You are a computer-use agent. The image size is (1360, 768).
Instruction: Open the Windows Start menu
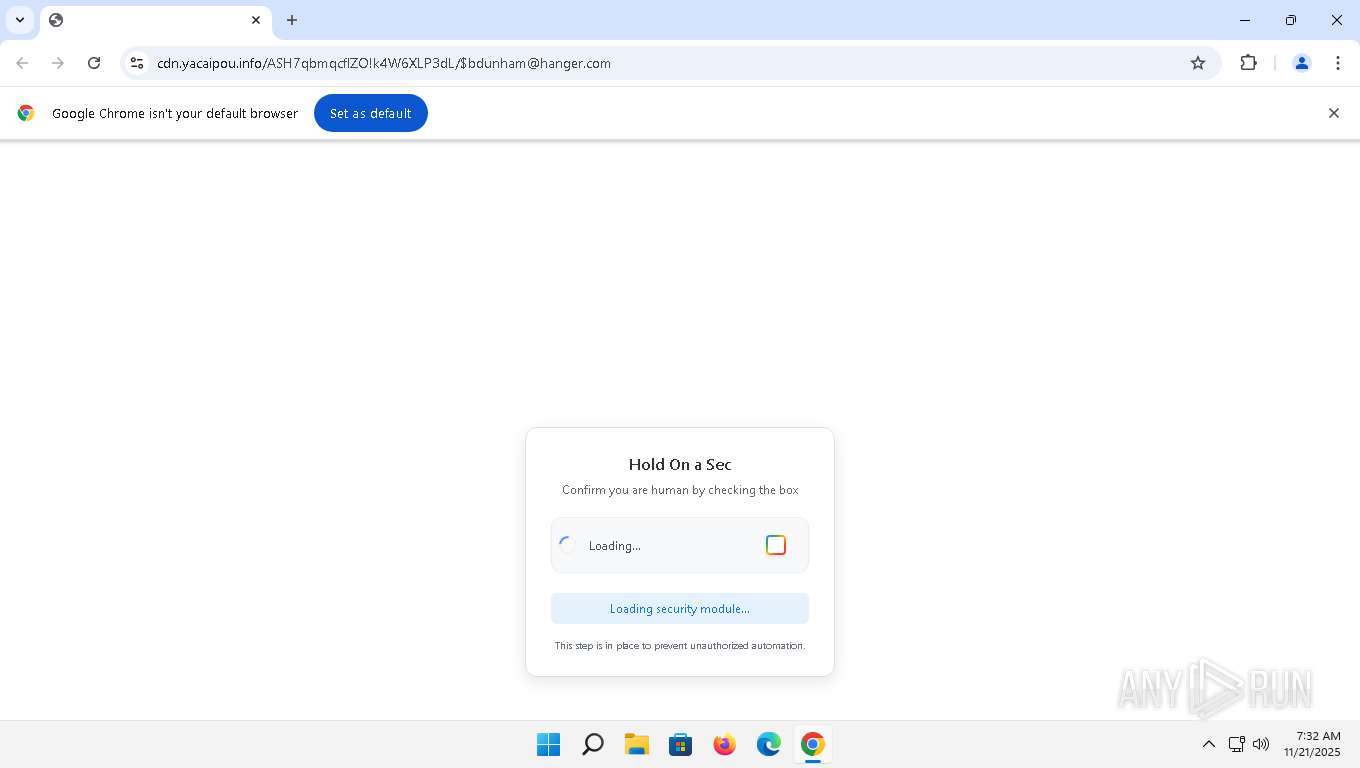549,744
